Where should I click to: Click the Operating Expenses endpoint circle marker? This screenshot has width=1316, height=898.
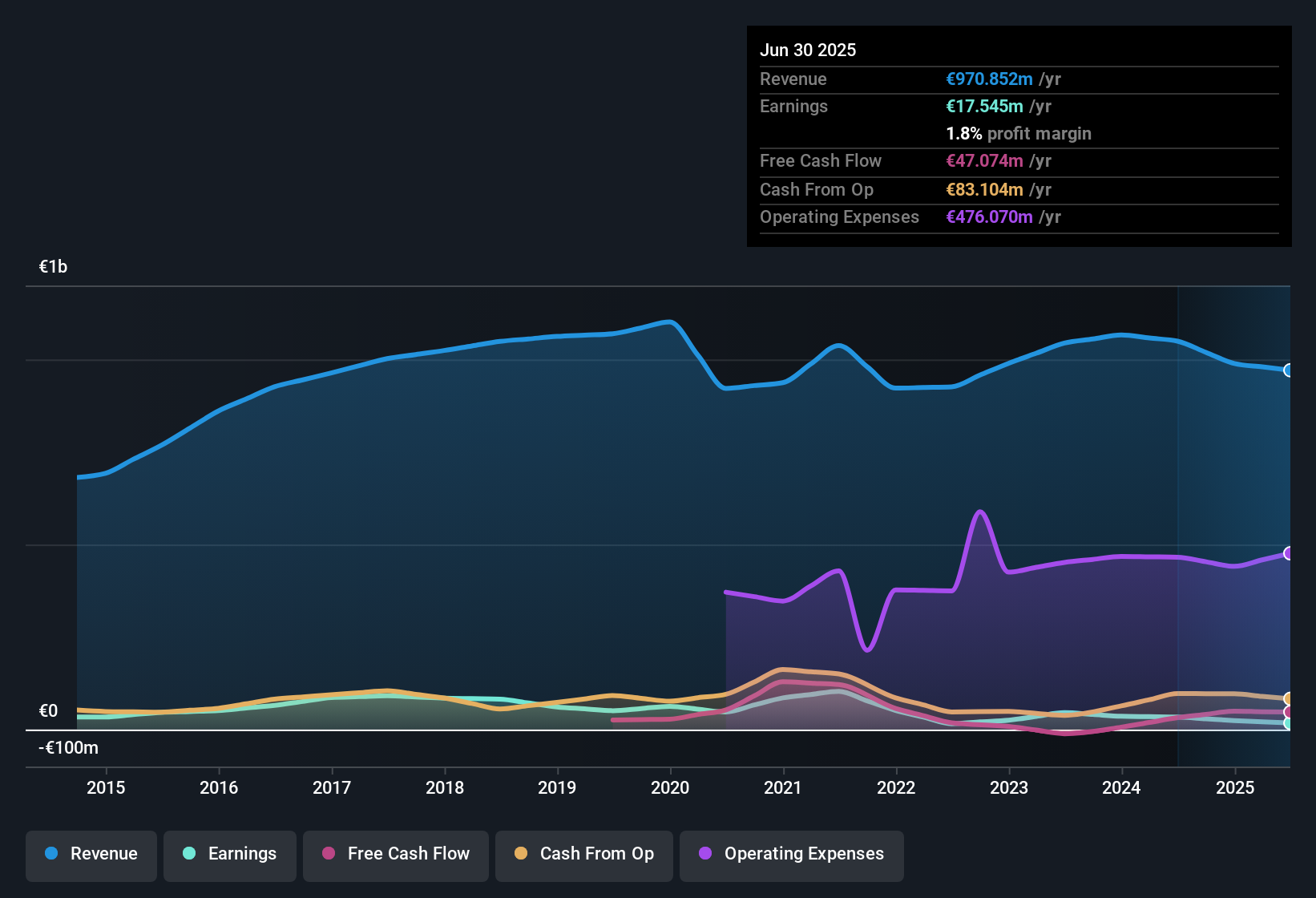coord(1288,553)
